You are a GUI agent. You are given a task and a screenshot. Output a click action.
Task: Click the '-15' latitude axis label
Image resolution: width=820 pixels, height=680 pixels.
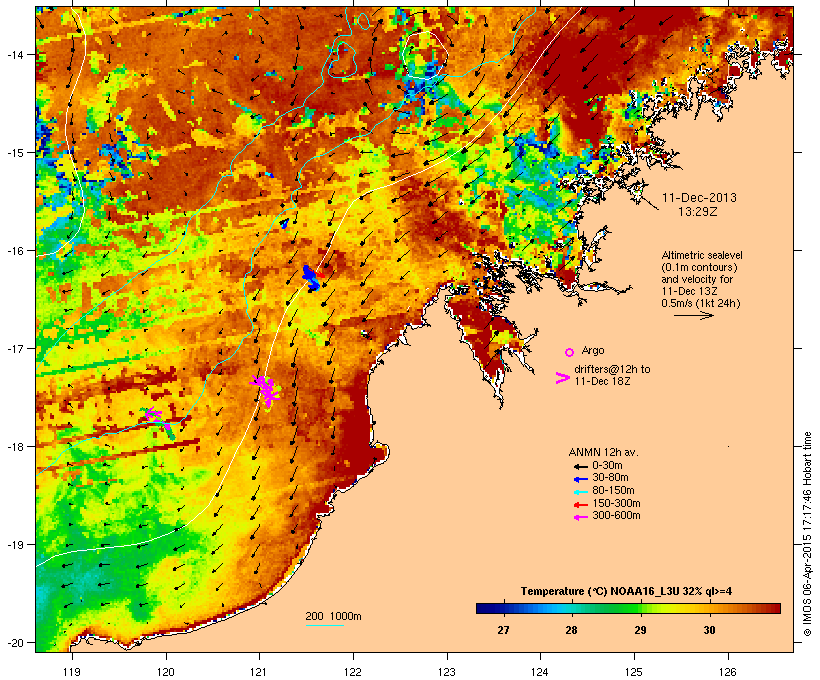pos(15,153)
